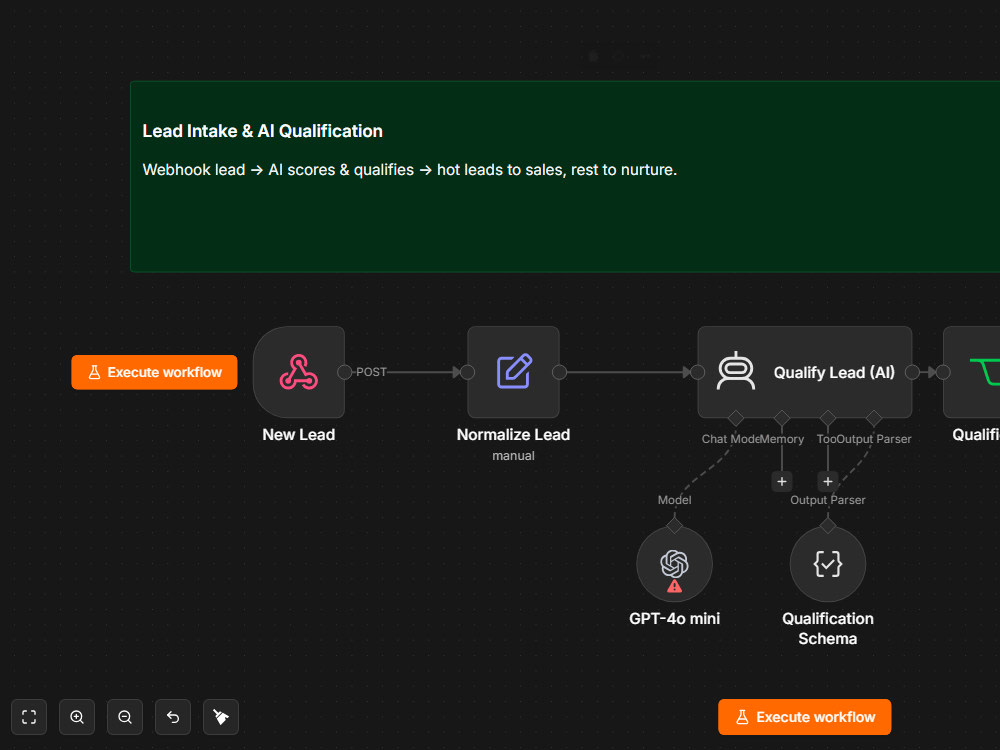Viewport: 1000px width, 750px height.
Task: Click the manual subtitle under Normalize Lead
Action: (x=513, y=455)
